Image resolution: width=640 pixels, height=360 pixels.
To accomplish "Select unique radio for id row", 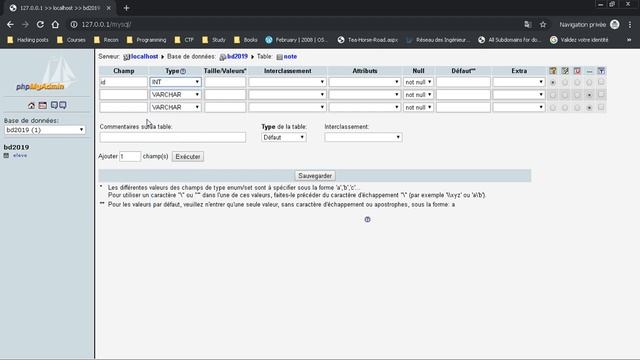I will click(x=577, y=82).
